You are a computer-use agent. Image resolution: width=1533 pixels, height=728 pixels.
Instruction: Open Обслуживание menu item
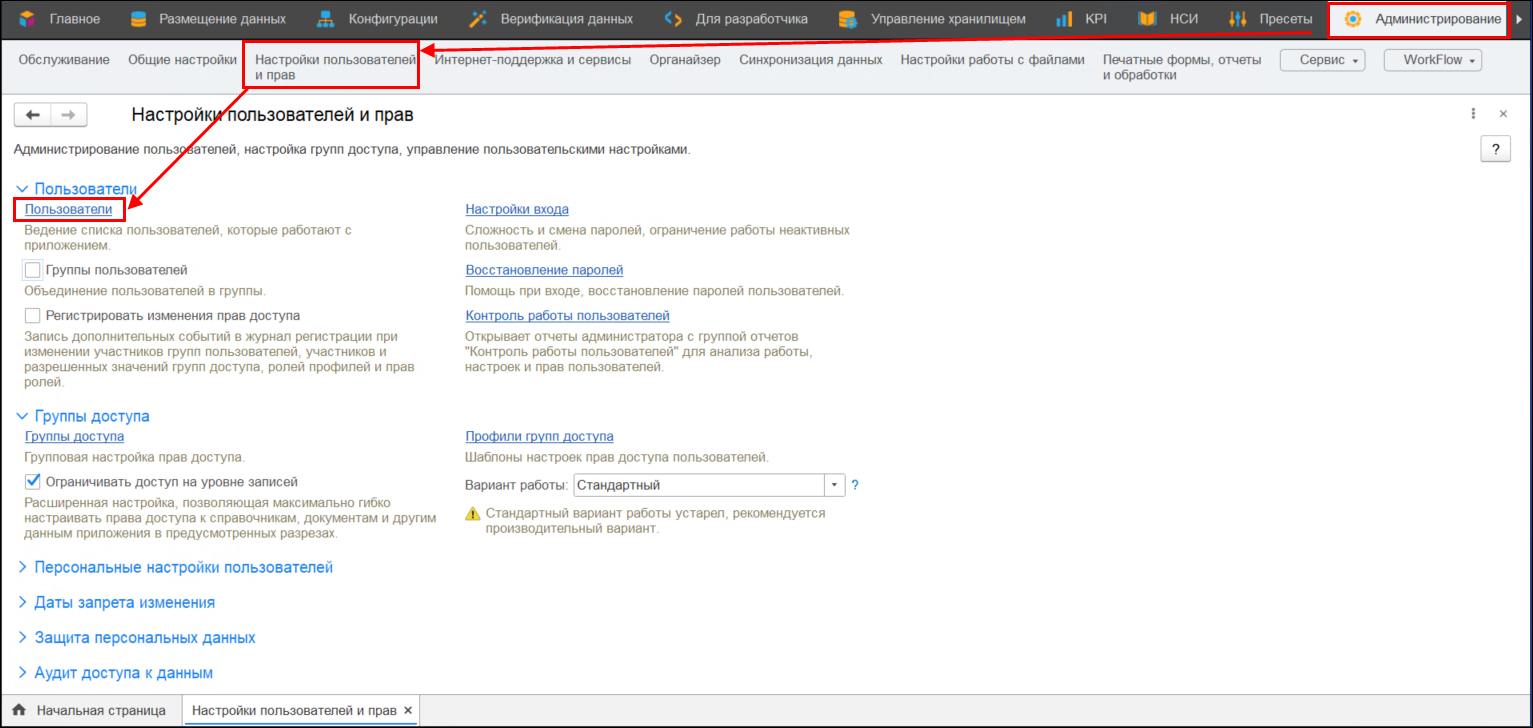64,60
